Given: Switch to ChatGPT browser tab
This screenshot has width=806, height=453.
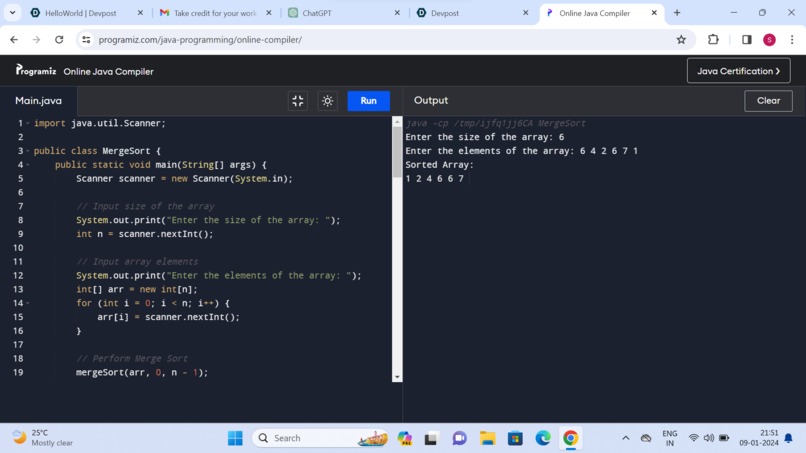Looking at the screenshot, I should tap(337, 13).
